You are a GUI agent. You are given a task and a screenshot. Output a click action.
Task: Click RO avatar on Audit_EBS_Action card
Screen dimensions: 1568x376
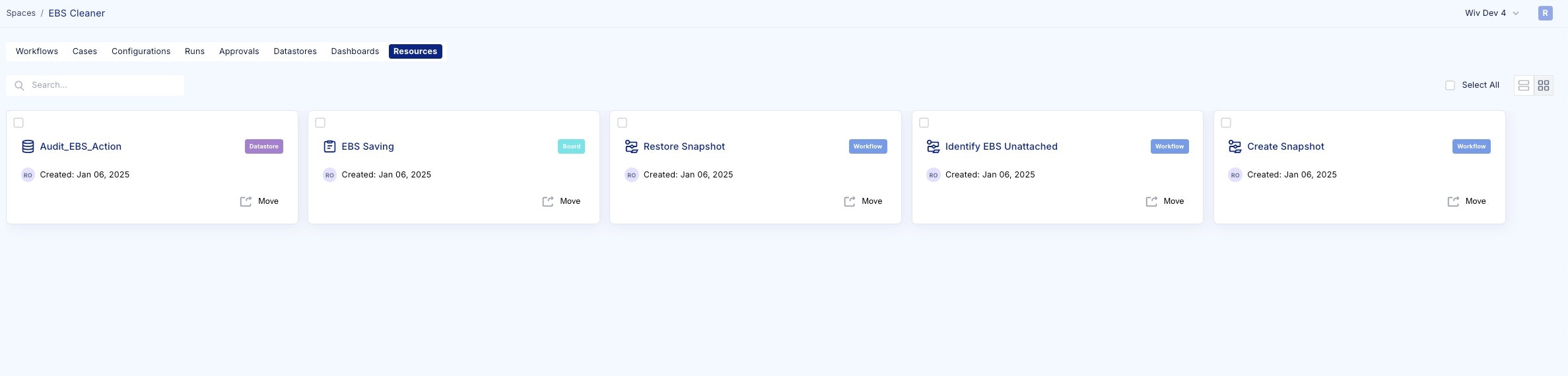tap(28, 175)
